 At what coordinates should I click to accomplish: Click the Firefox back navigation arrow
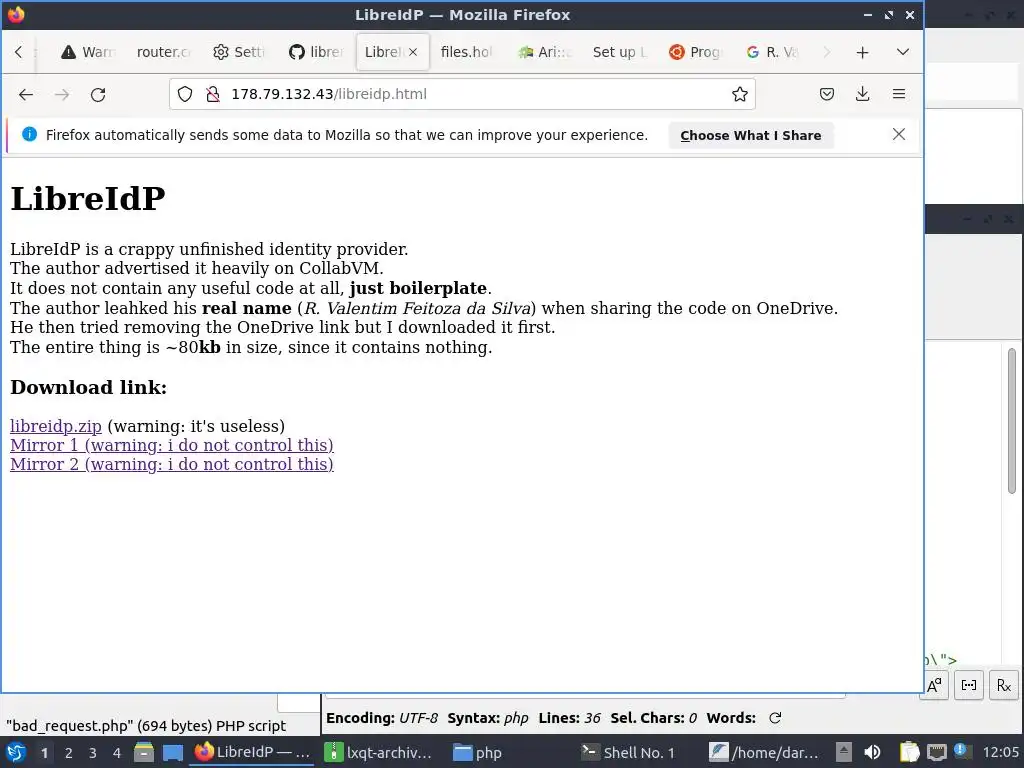26,95
